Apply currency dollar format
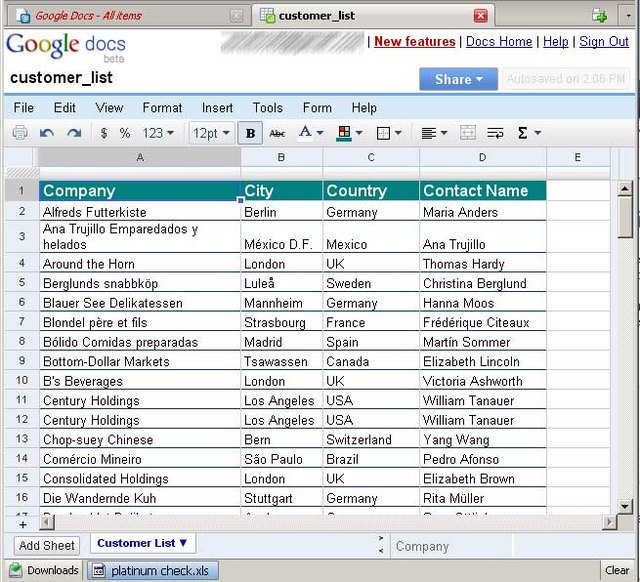The image size is (640, 582). [x=104, y=133]
